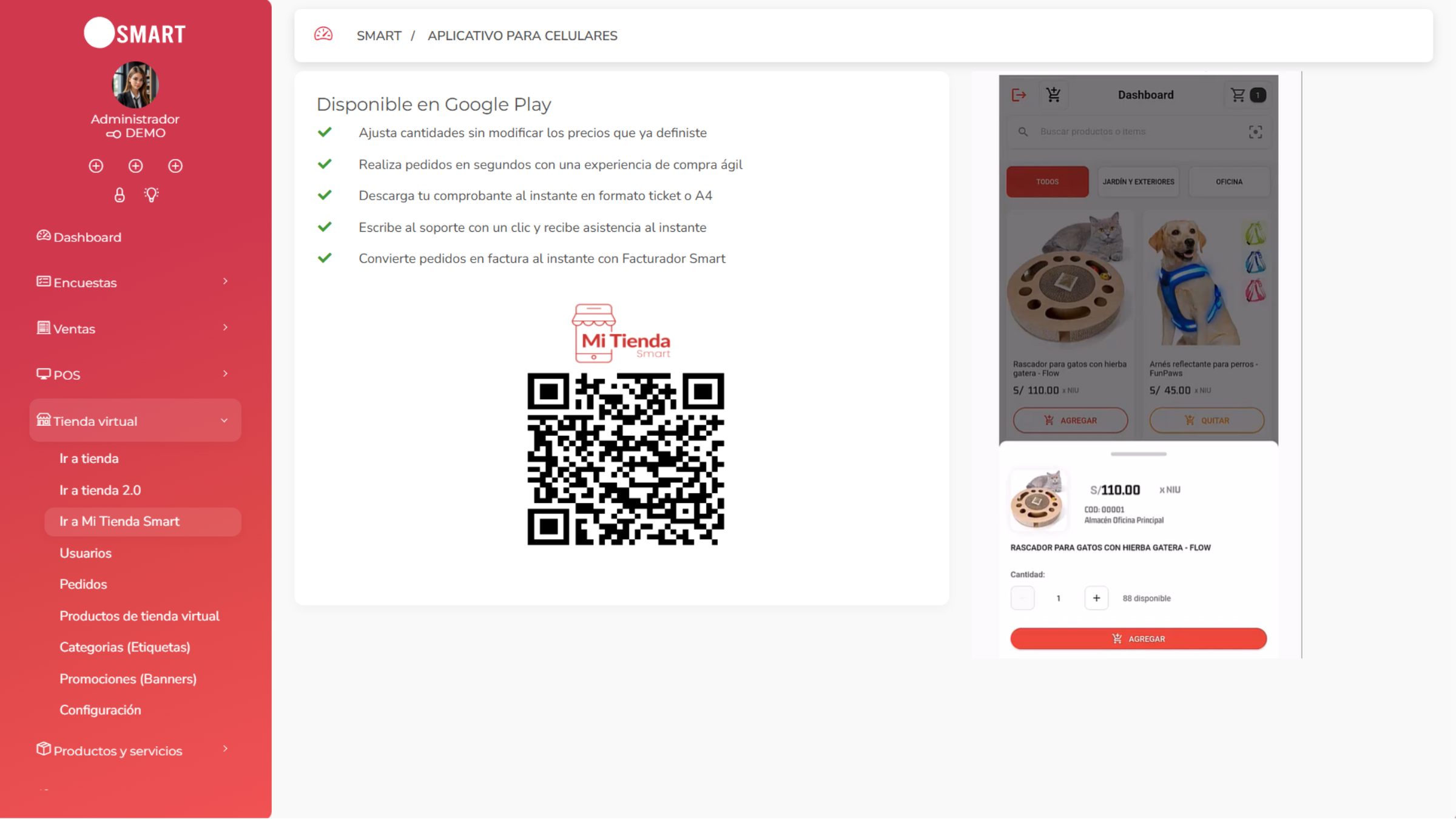Click the Mi Tienda Smart QR code
The height and width of the screenshot is (819, 1456).
coord(625,459)
